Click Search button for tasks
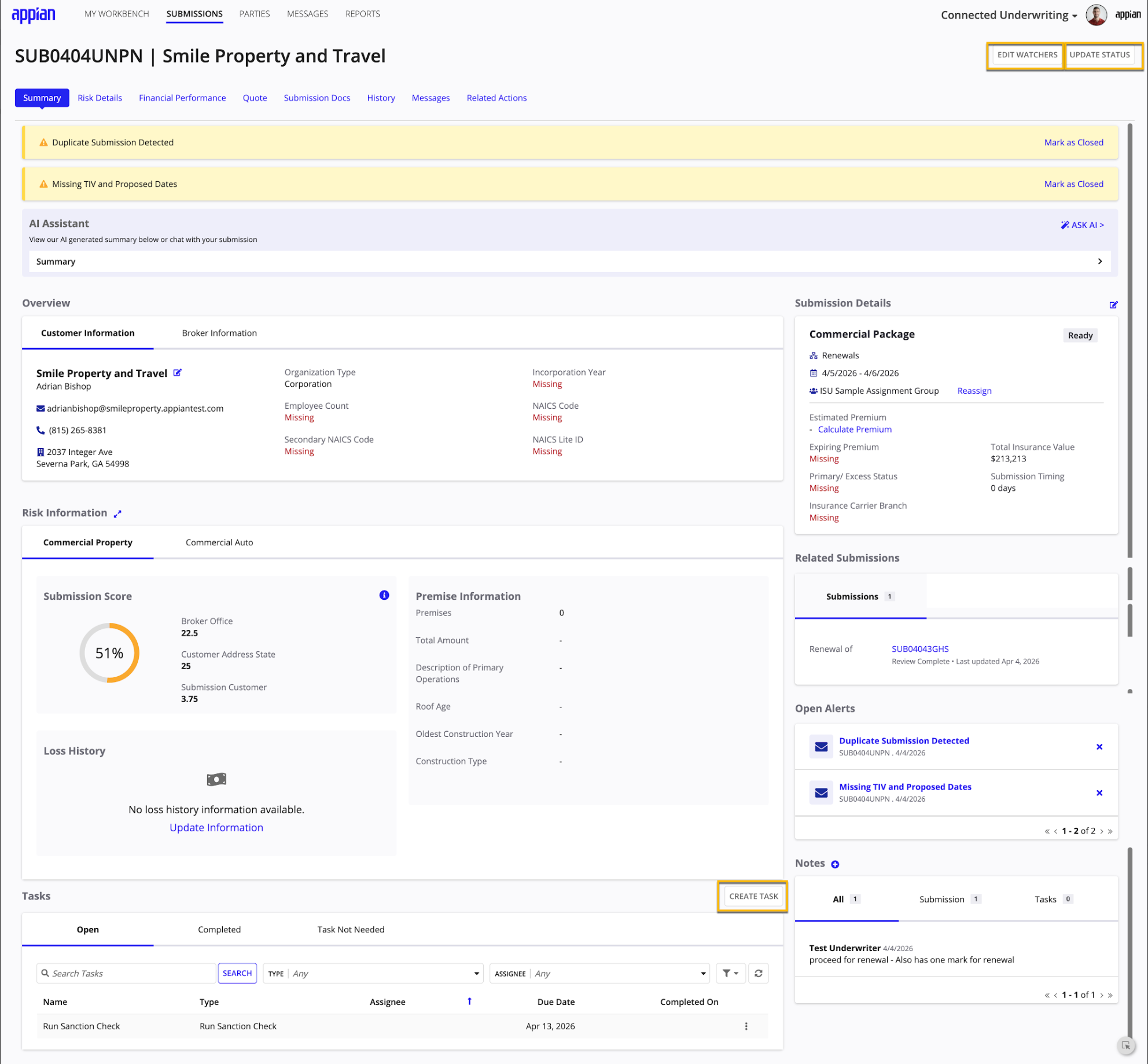1148x1064 pixels. click(237, 974)
